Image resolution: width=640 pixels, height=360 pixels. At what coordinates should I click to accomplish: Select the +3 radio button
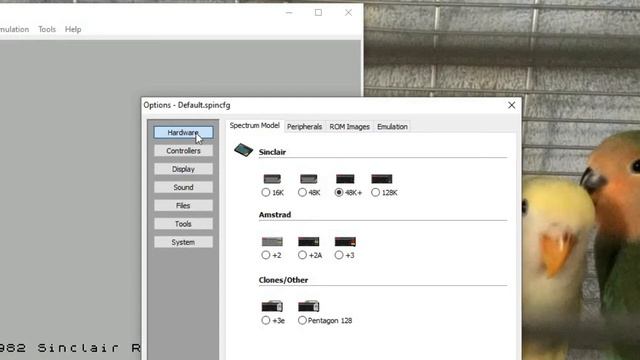tap(339, 255)
